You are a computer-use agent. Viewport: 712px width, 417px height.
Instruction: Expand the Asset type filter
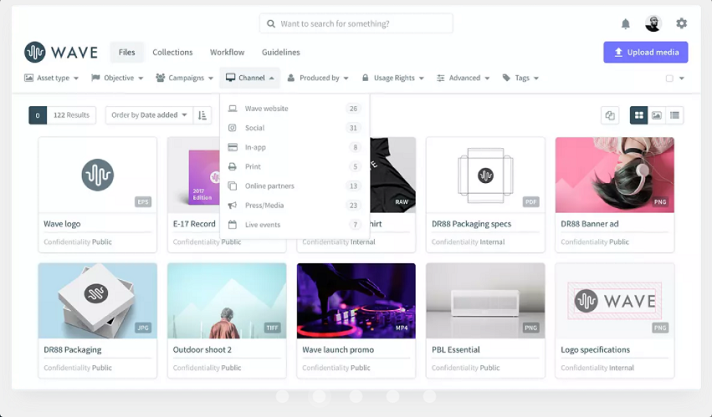pos(52,78)
